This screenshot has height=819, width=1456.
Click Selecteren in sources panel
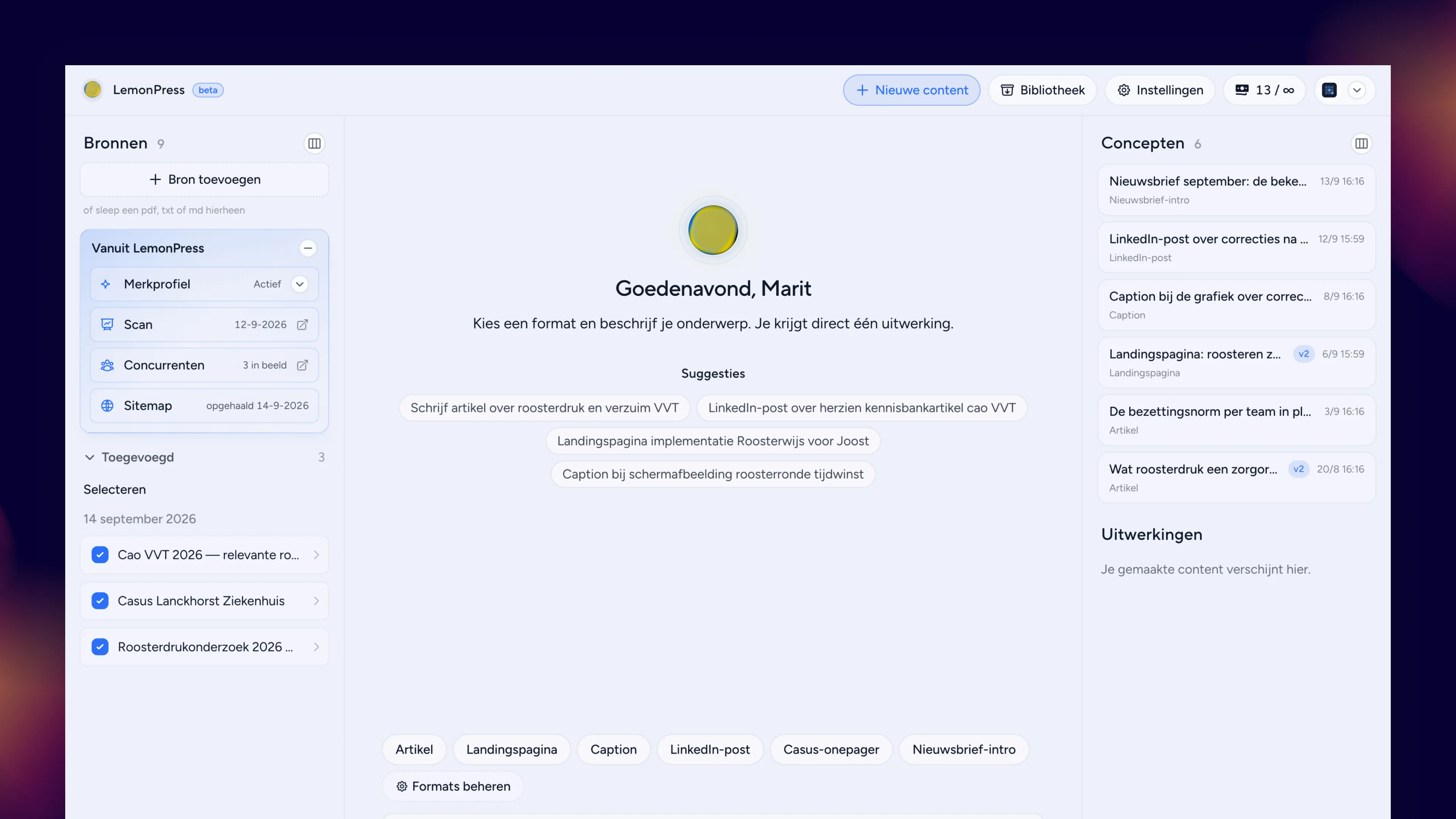[115, 490]
